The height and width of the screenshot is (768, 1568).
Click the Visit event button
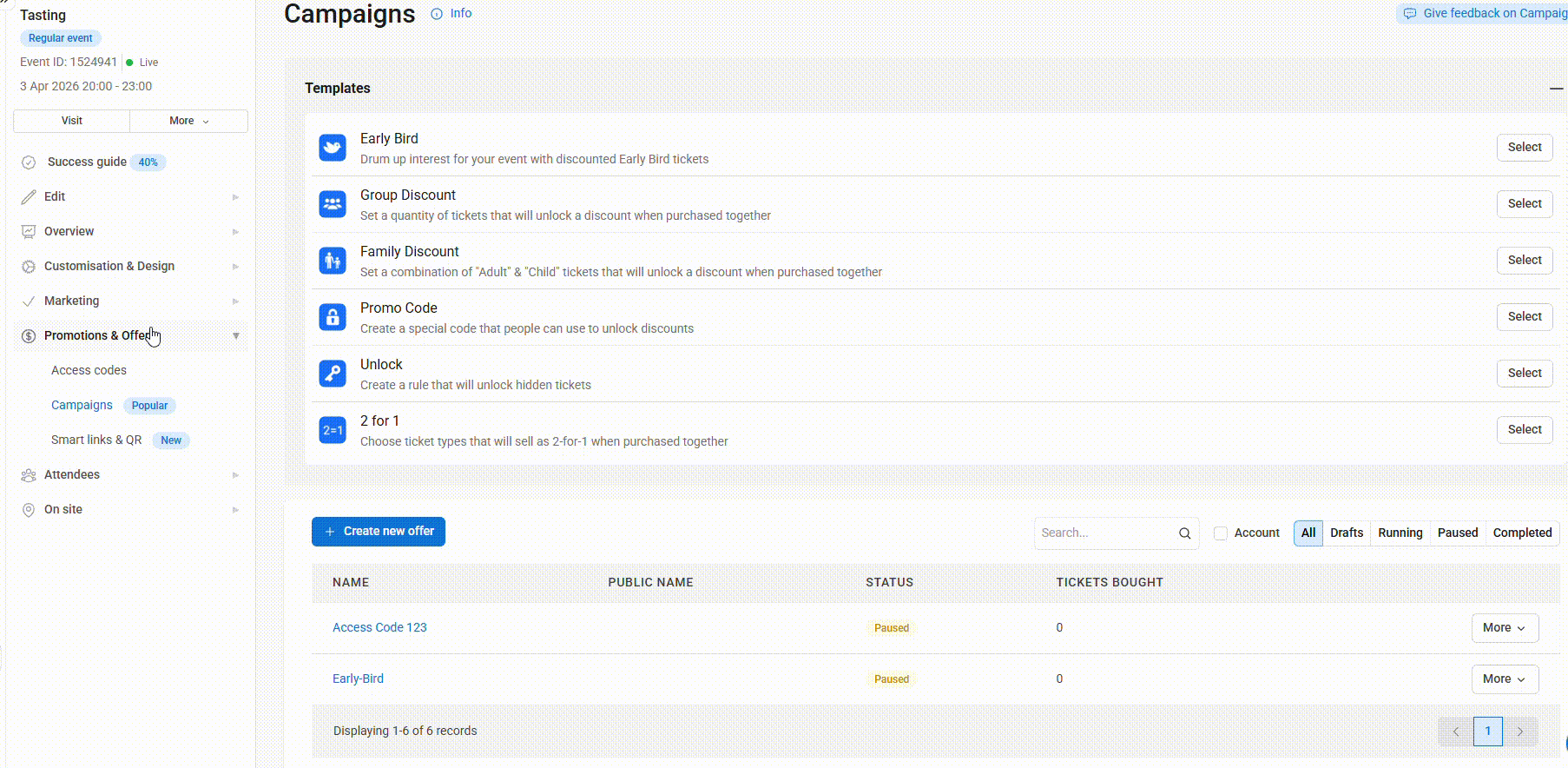72,121
